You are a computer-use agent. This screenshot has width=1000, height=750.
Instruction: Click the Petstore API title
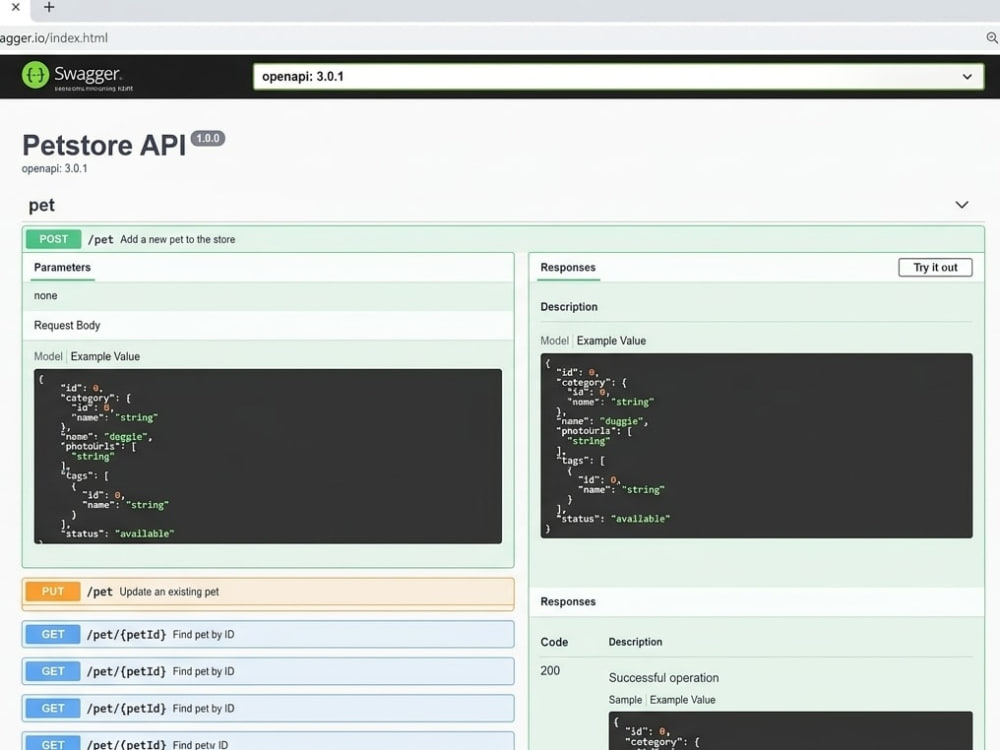pyautogui.click(x=104, y=145)
